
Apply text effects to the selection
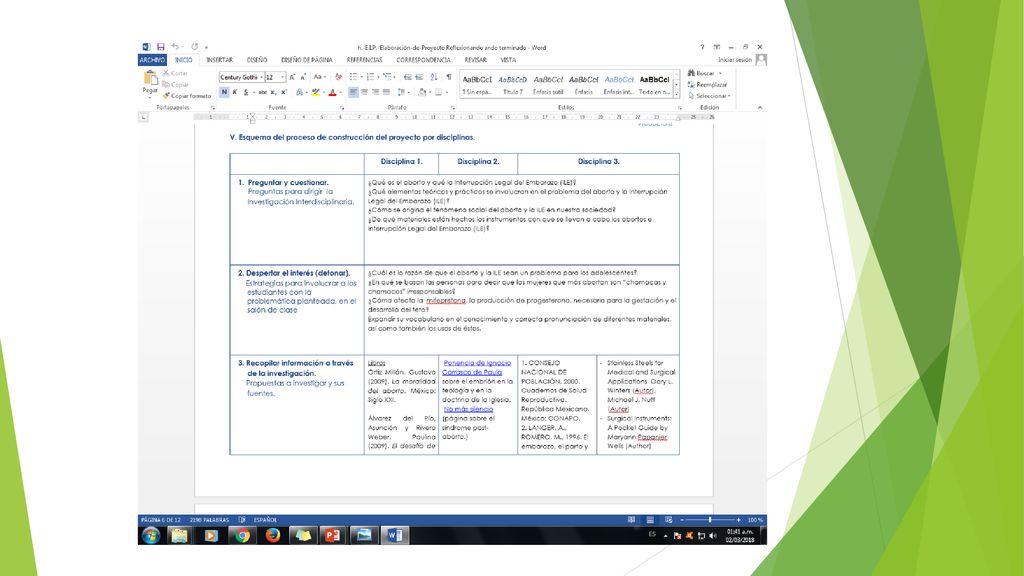pos(300,93)
